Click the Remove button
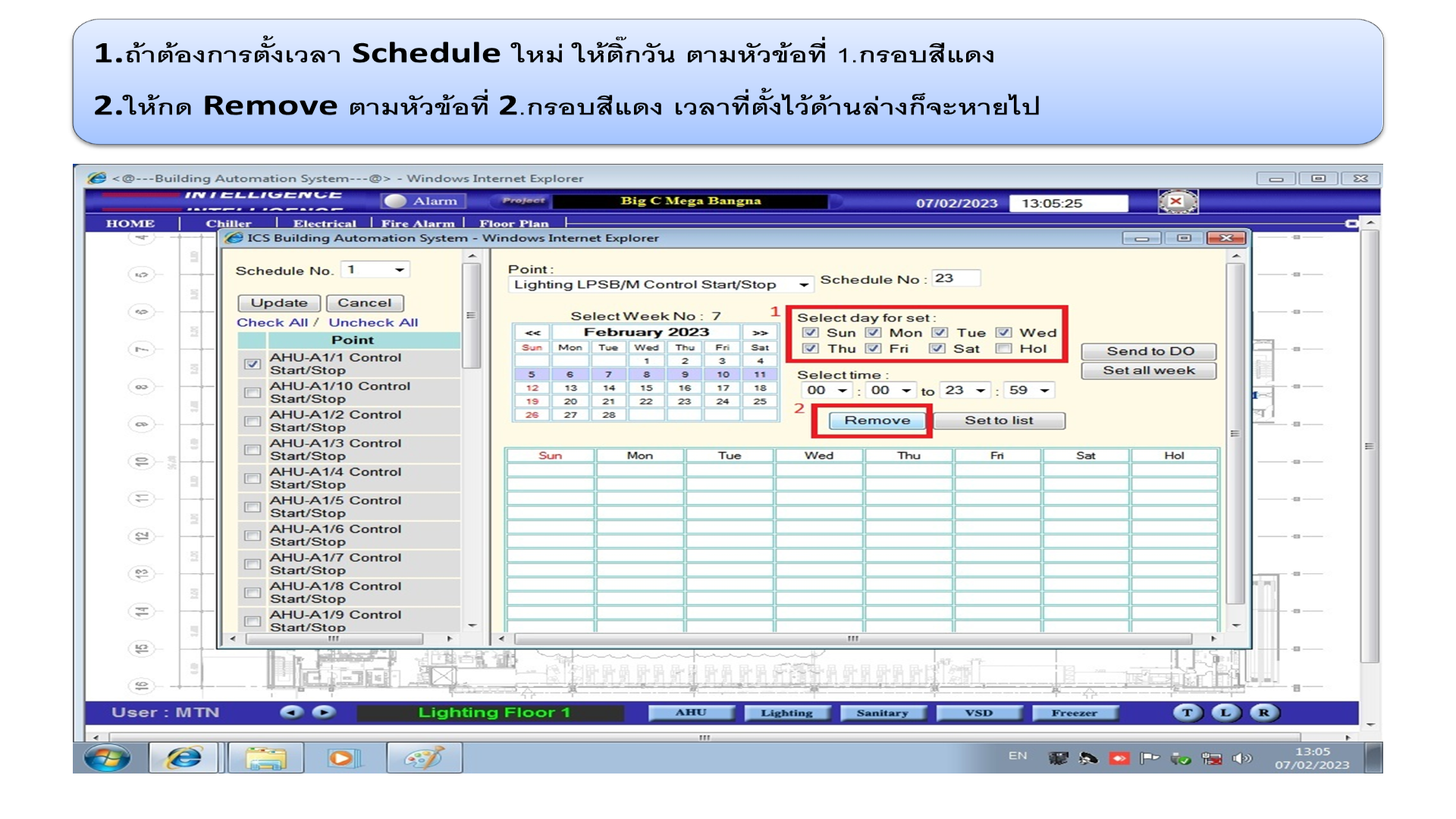The width and height of the screenshot is (1456, 819). click(877, 421)
